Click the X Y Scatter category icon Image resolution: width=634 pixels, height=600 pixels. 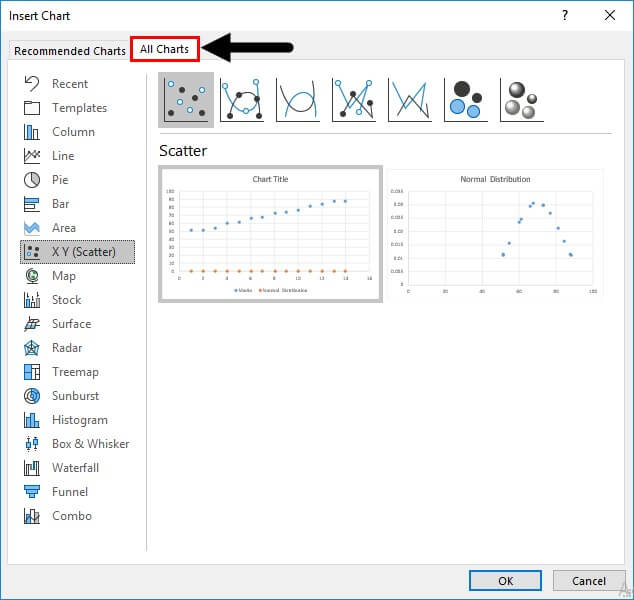coord(32,252)
